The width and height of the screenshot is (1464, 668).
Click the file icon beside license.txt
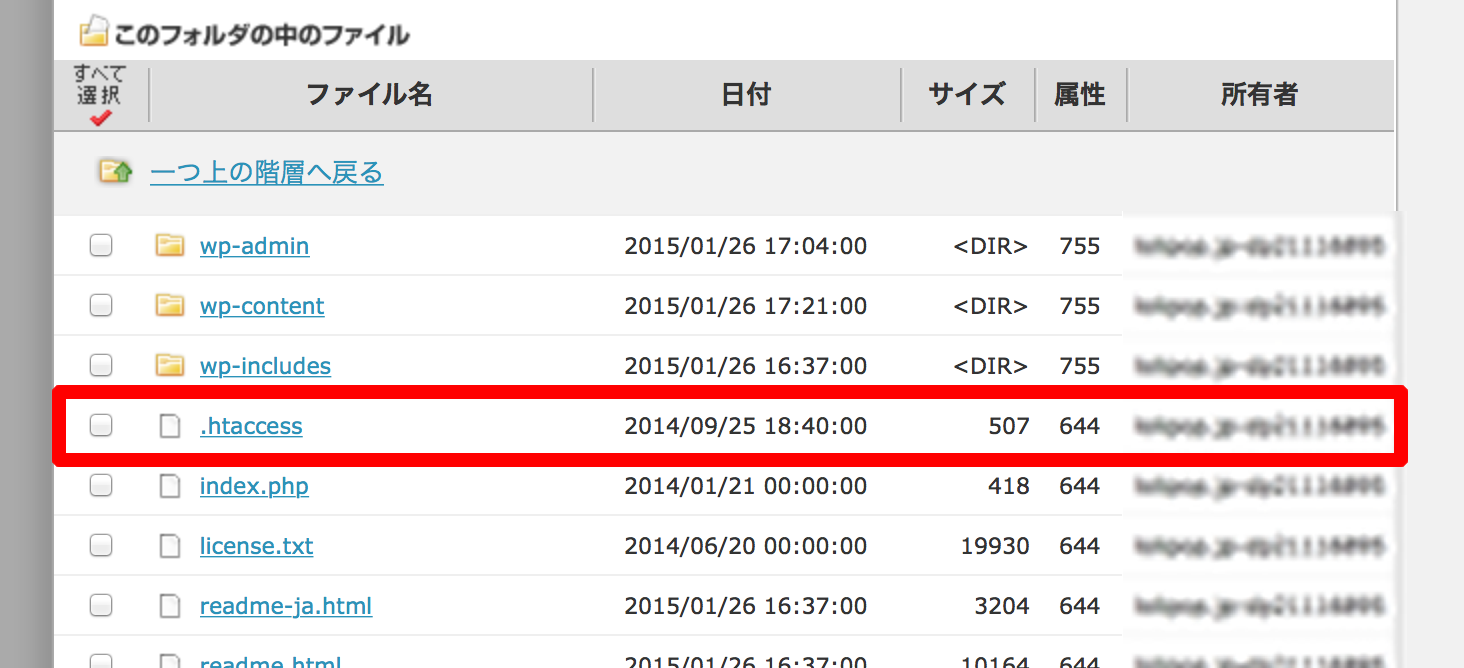click(171, 546)
